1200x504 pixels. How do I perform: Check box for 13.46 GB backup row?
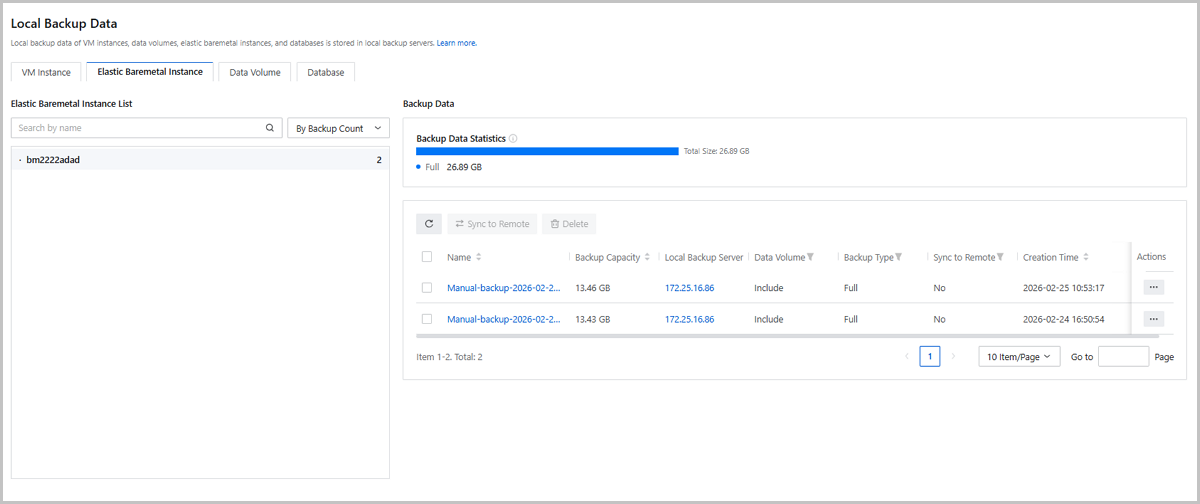coord(427,288)
